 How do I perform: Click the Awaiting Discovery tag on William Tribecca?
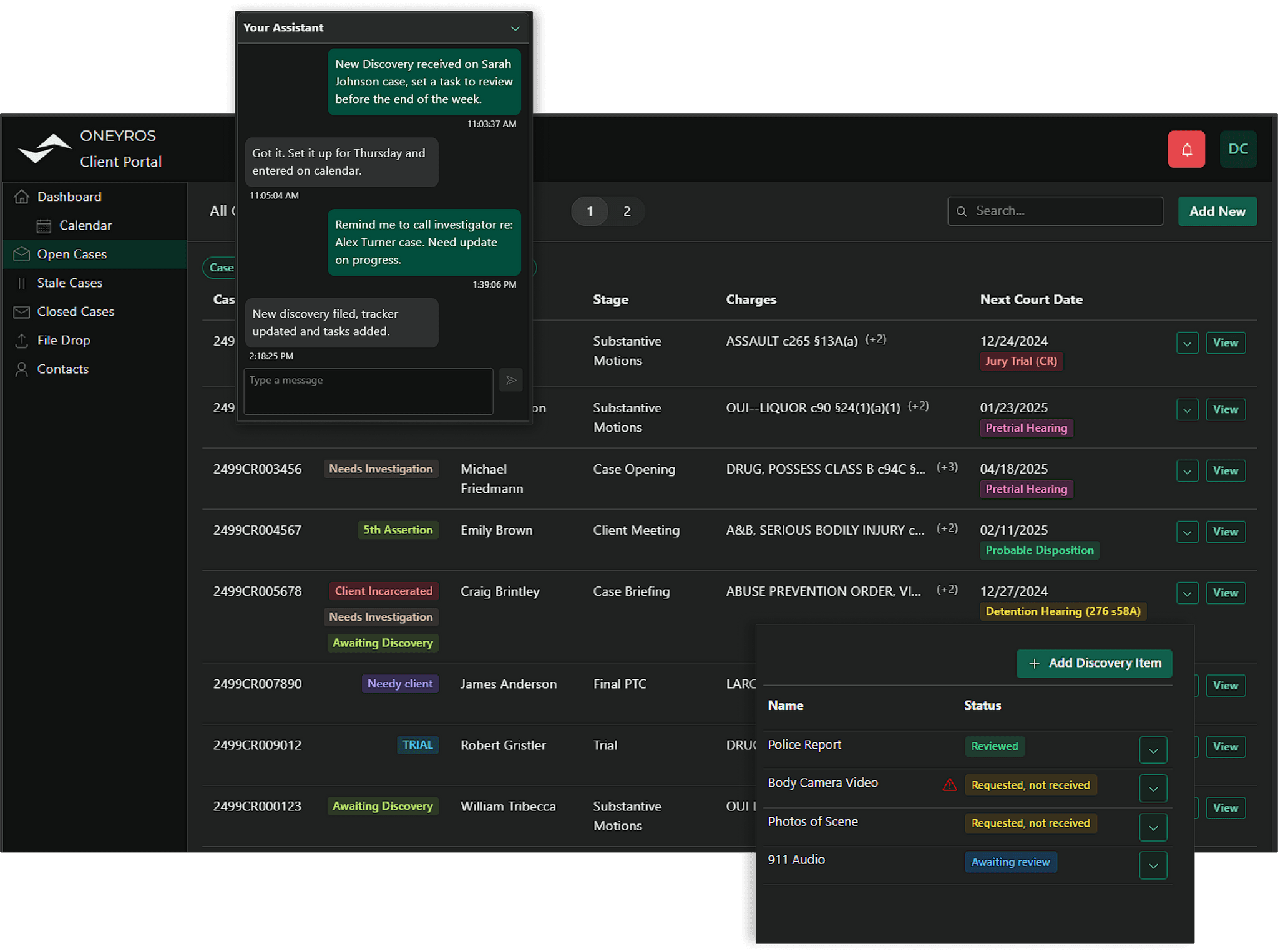(383, 806)
